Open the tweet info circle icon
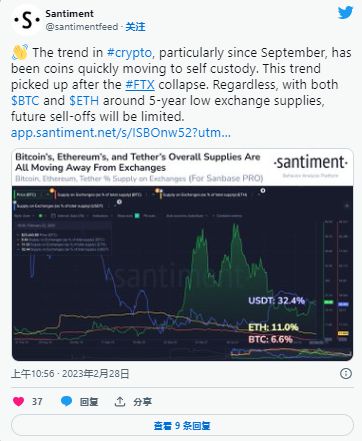 [x=346, y=373]
